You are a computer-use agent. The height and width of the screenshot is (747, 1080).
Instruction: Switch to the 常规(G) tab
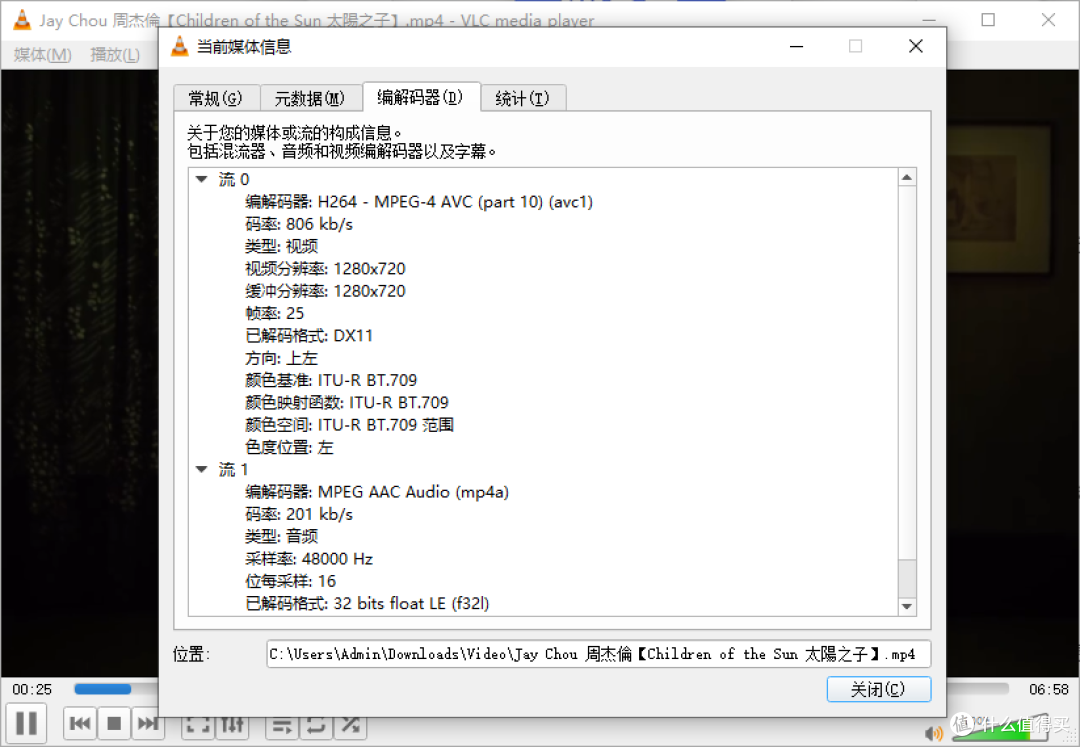pyautogui.click(x=216, y=98)
